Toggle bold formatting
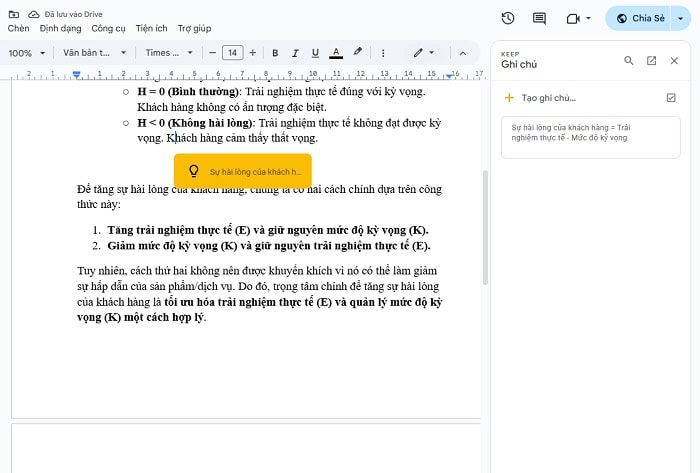 point(275,52)
